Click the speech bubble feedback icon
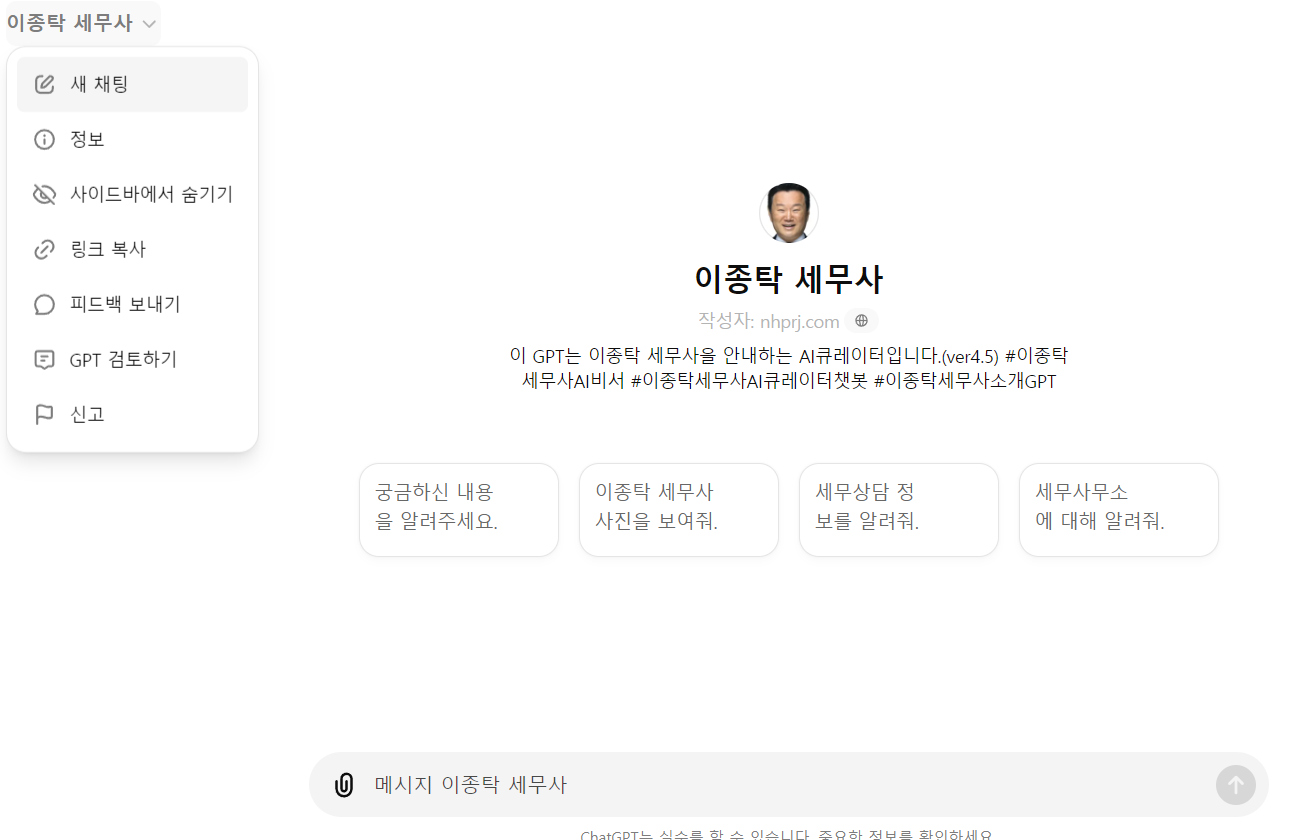 pyautogui.click(x=44, y=304)
